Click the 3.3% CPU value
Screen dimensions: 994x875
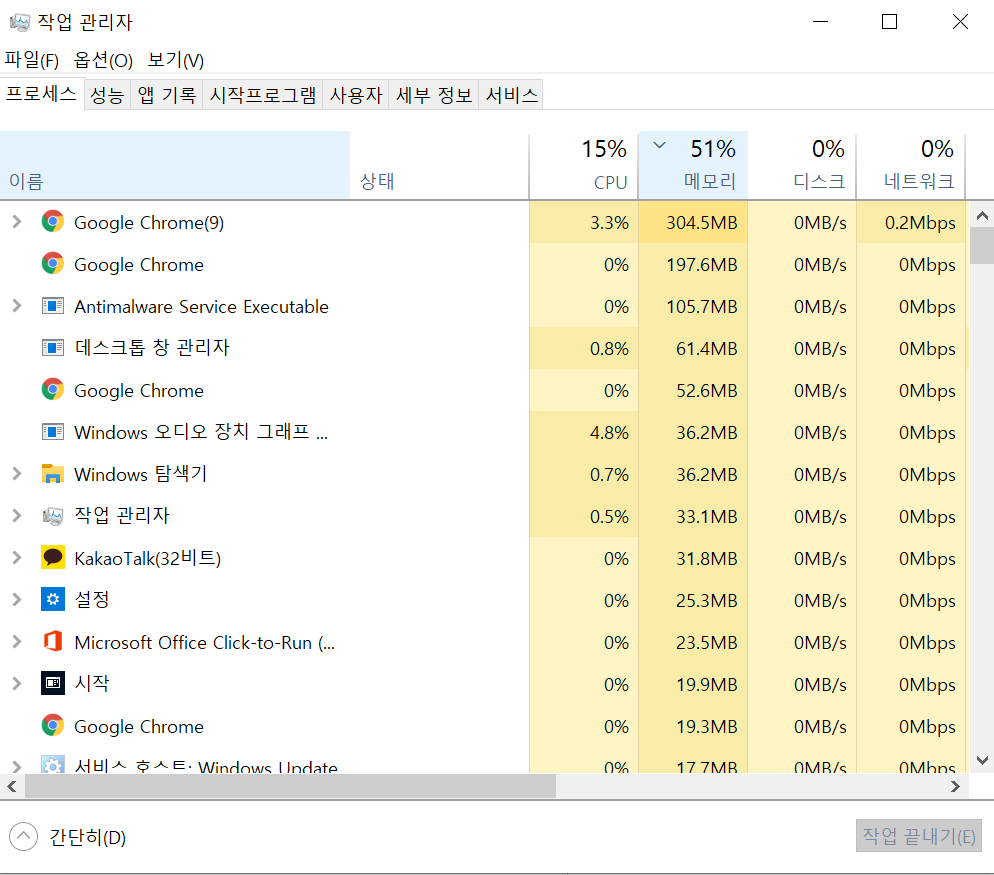point(609,223)
